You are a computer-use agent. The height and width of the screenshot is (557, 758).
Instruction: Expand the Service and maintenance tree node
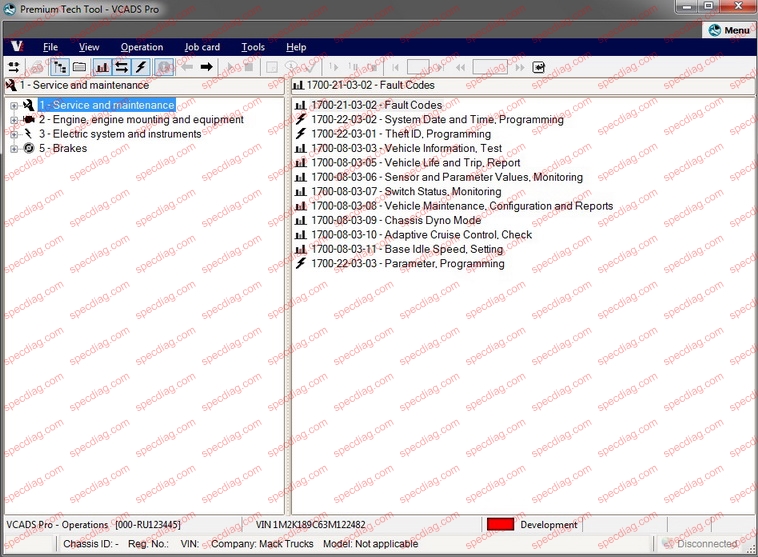(x=14, y=106)
